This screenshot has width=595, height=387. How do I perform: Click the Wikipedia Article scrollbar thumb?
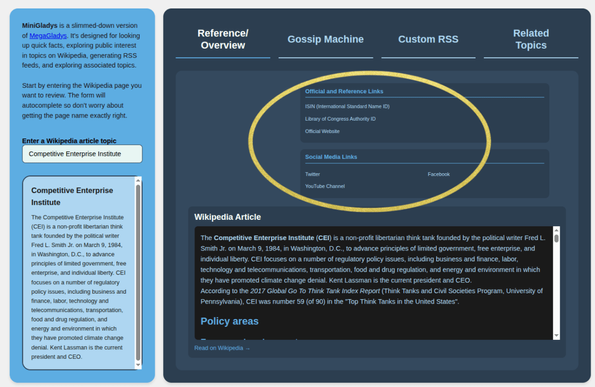click(x=556, y=238)
